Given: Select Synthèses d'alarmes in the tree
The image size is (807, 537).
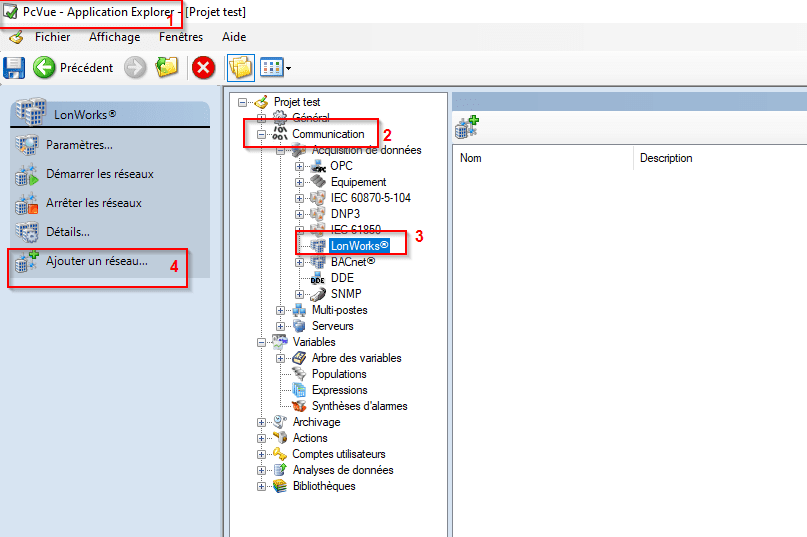Looking at the screenshot, I should point(359,406).
